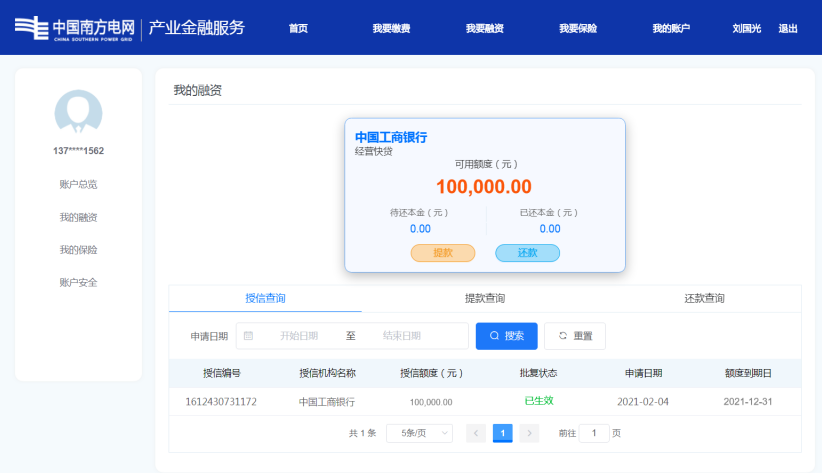
Task: Click the blue 搜索 button
Action: (507, 336)
